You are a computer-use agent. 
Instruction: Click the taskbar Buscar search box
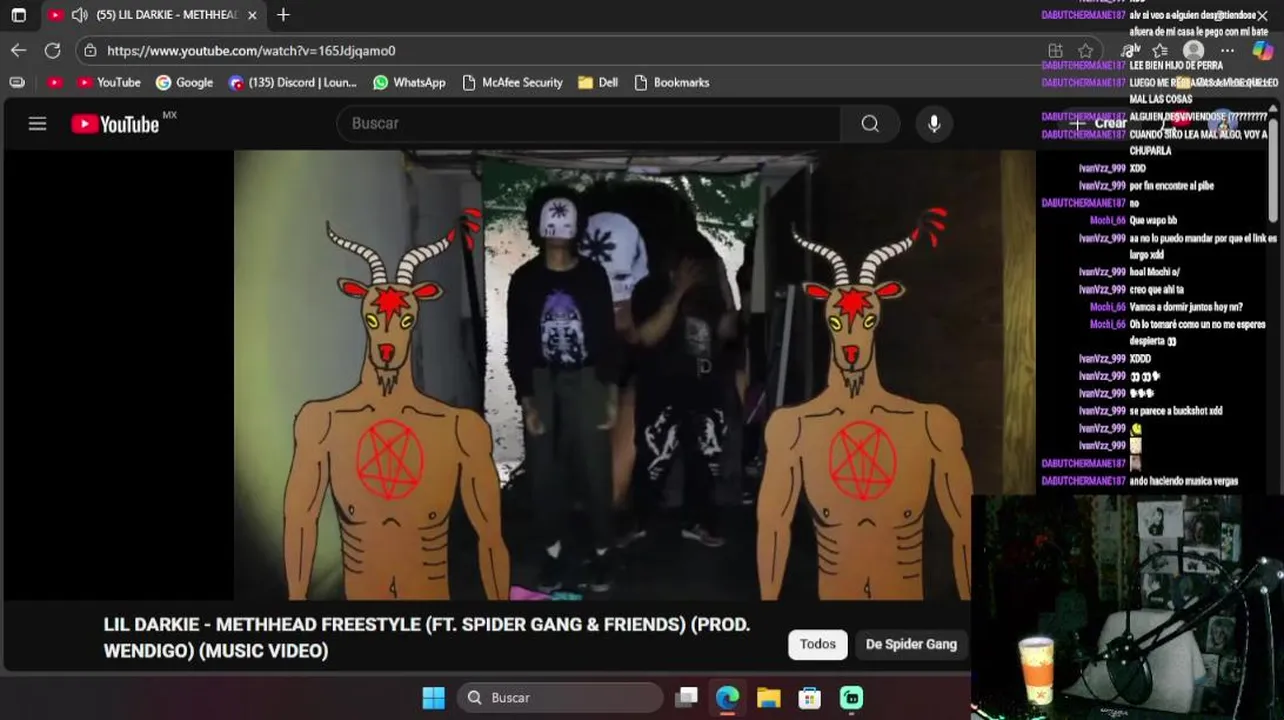(x=561, y=697)
